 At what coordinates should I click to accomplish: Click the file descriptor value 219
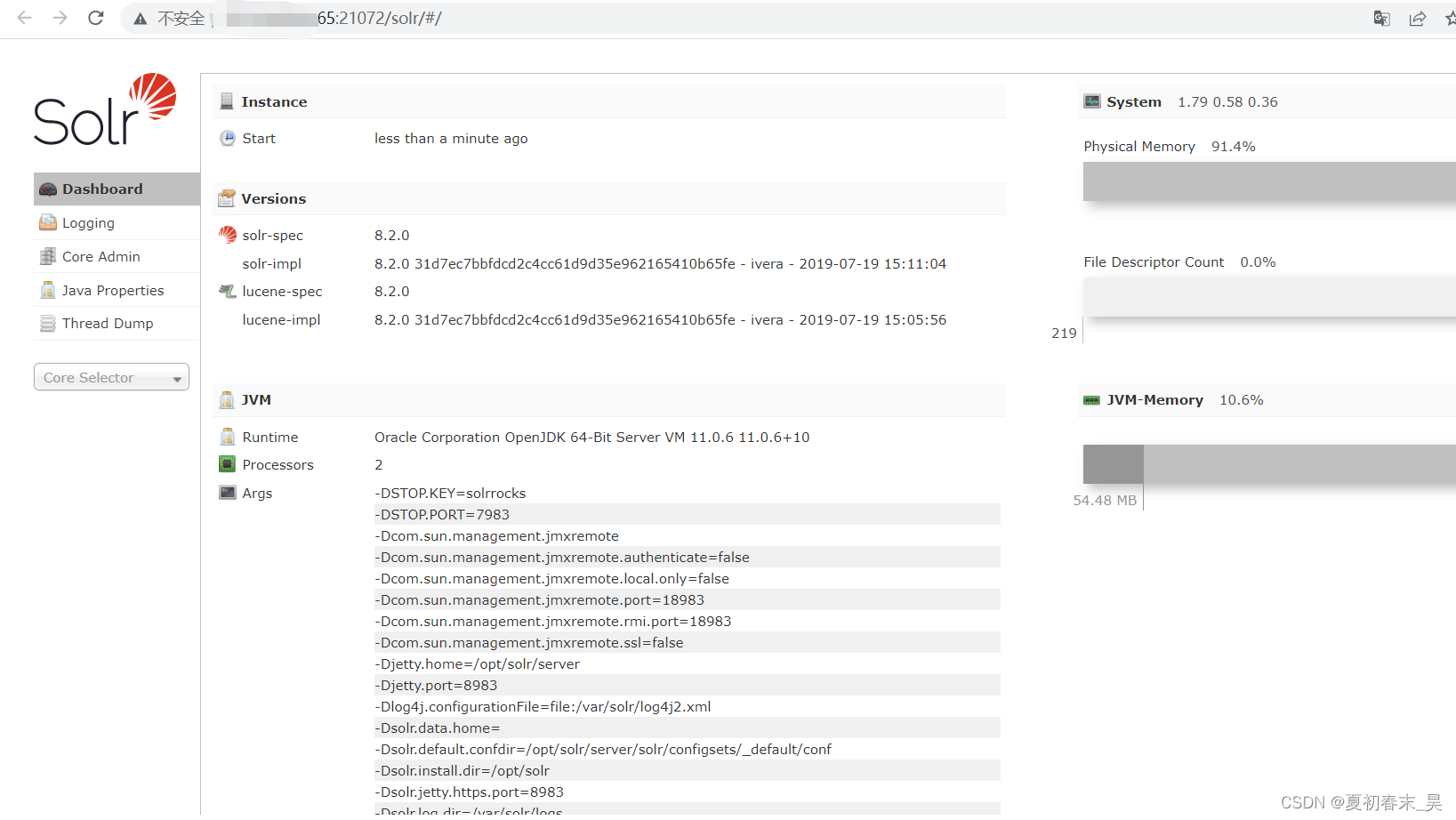1064,333
